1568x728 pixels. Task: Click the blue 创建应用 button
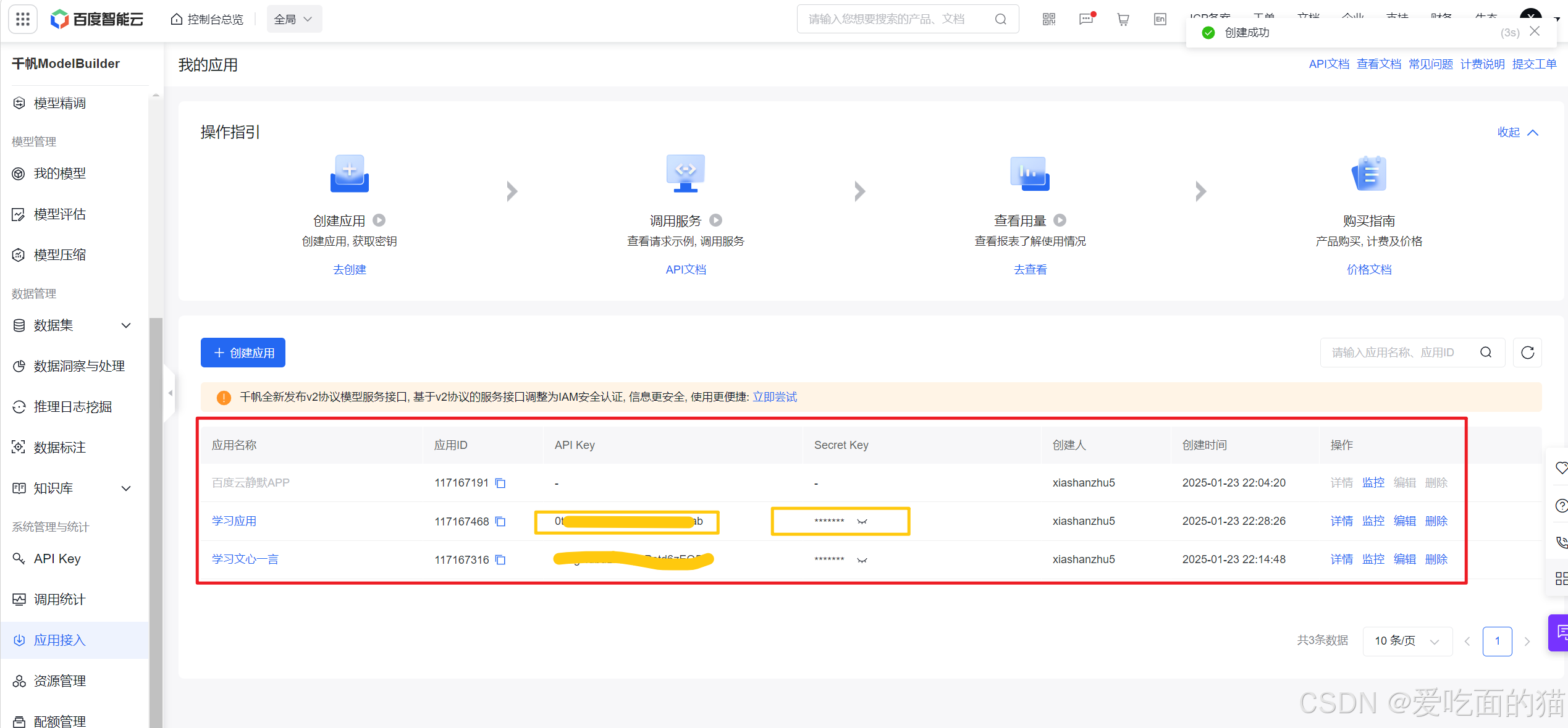coord(243,353)
